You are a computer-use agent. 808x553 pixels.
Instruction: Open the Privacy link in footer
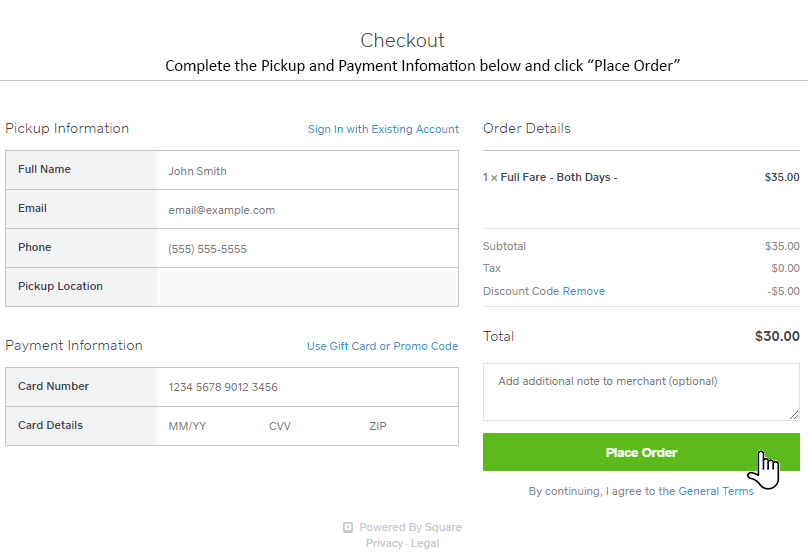pos(384,543)
